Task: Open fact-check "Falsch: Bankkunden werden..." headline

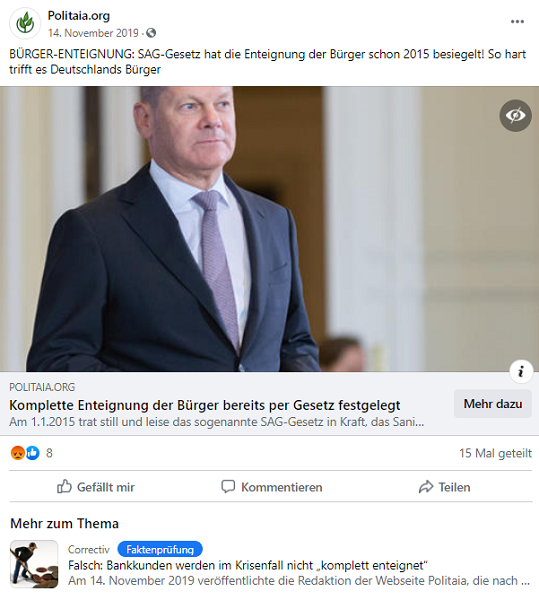Action: 248,565
